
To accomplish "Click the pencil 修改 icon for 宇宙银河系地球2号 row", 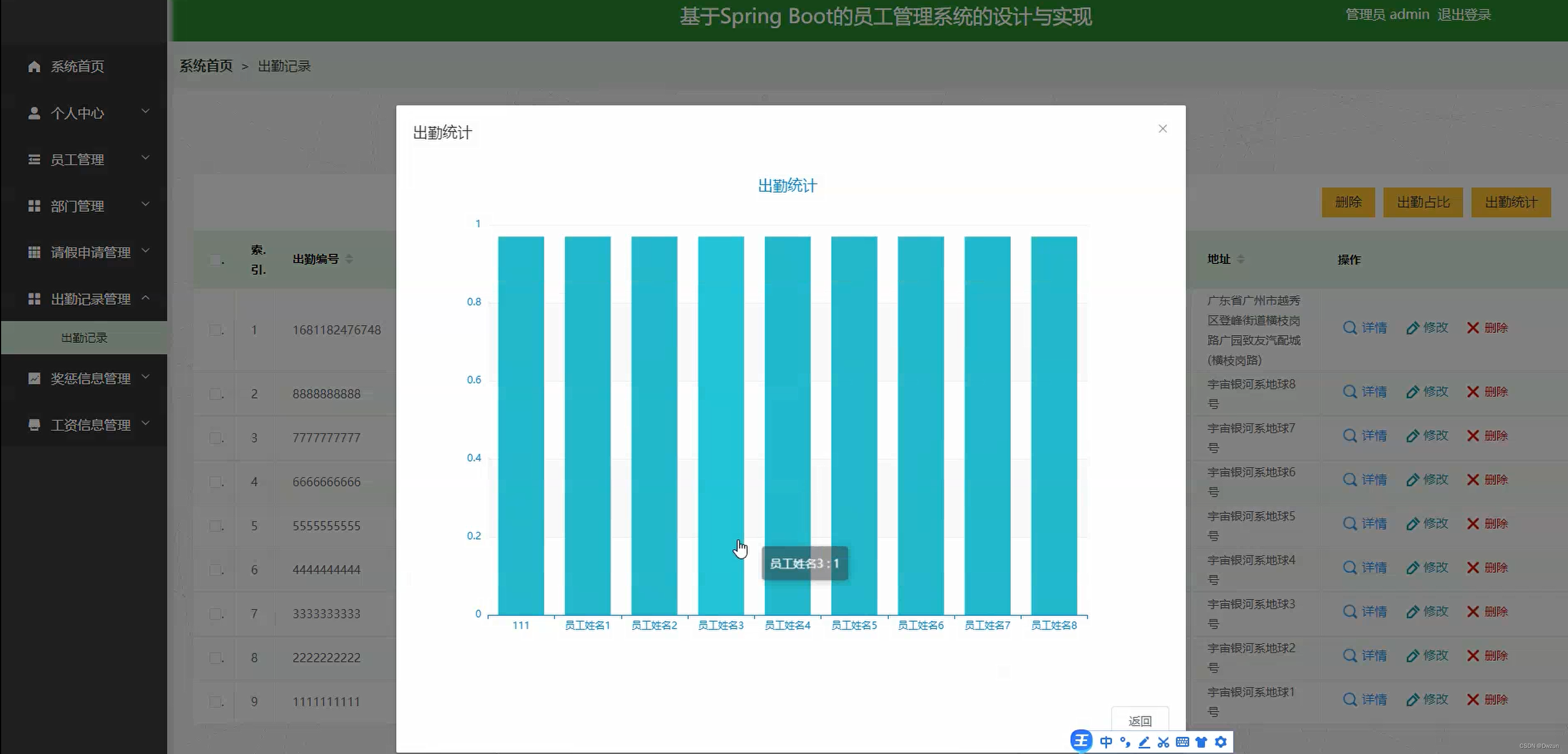I will point(1413,656).
